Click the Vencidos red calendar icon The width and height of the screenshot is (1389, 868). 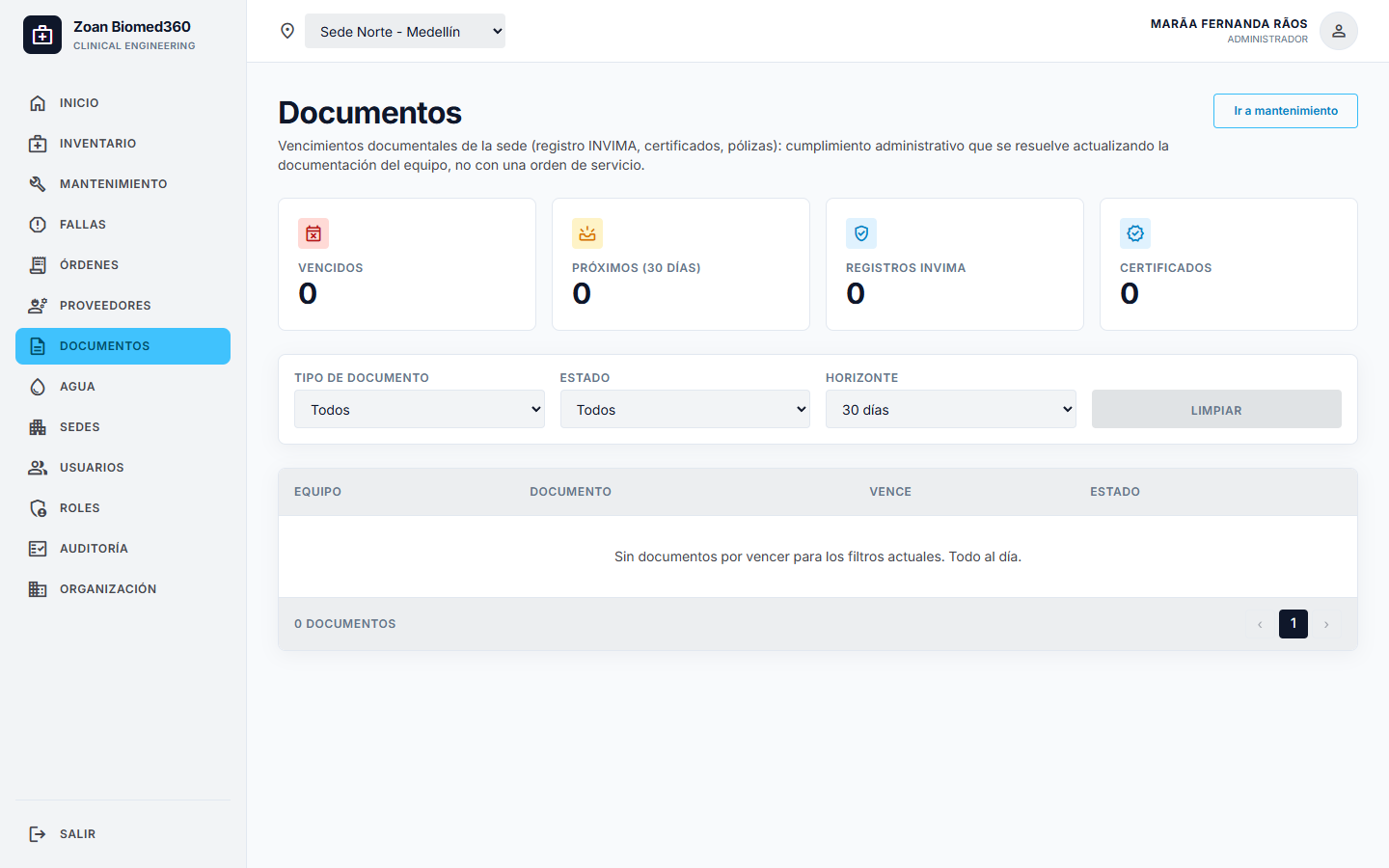pos(313,233)
